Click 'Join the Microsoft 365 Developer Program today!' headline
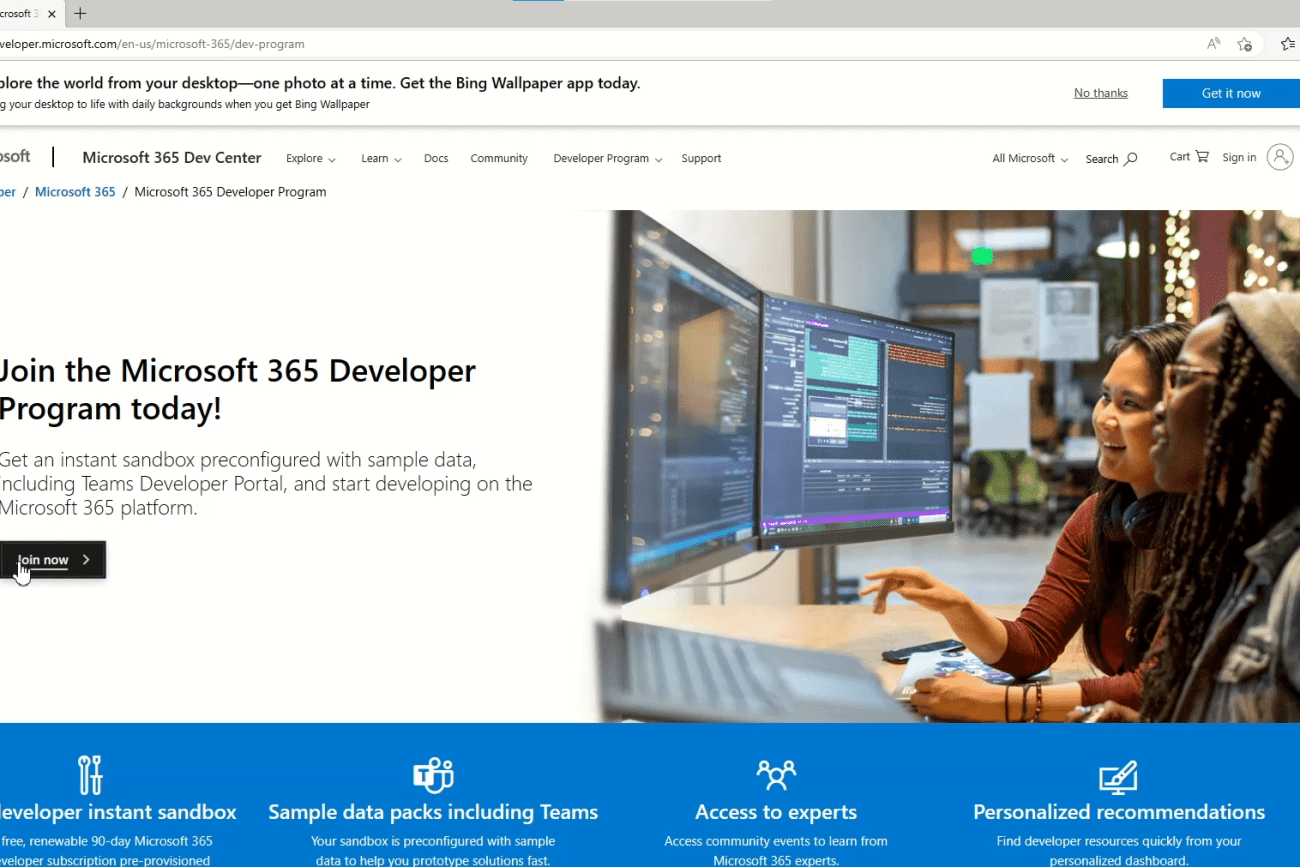The width and height of the screenshot is (1300, 867). [x=237, y=389]
